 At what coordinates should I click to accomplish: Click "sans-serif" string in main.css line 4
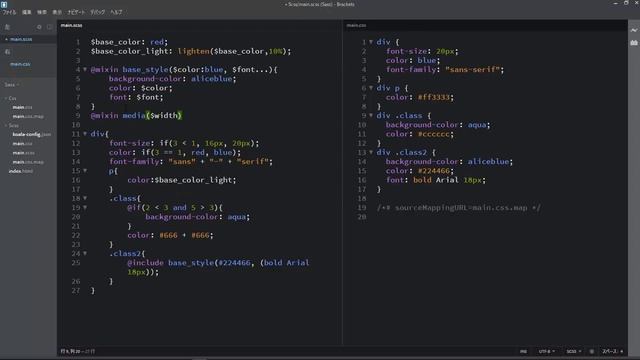click(473, 69)
